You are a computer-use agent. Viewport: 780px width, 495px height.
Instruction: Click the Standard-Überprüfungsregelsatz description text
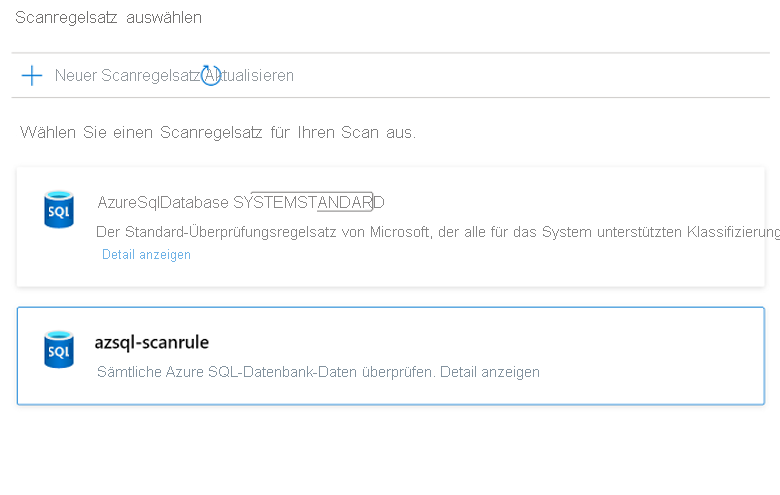pyautogui.click(x=438, y=232)
